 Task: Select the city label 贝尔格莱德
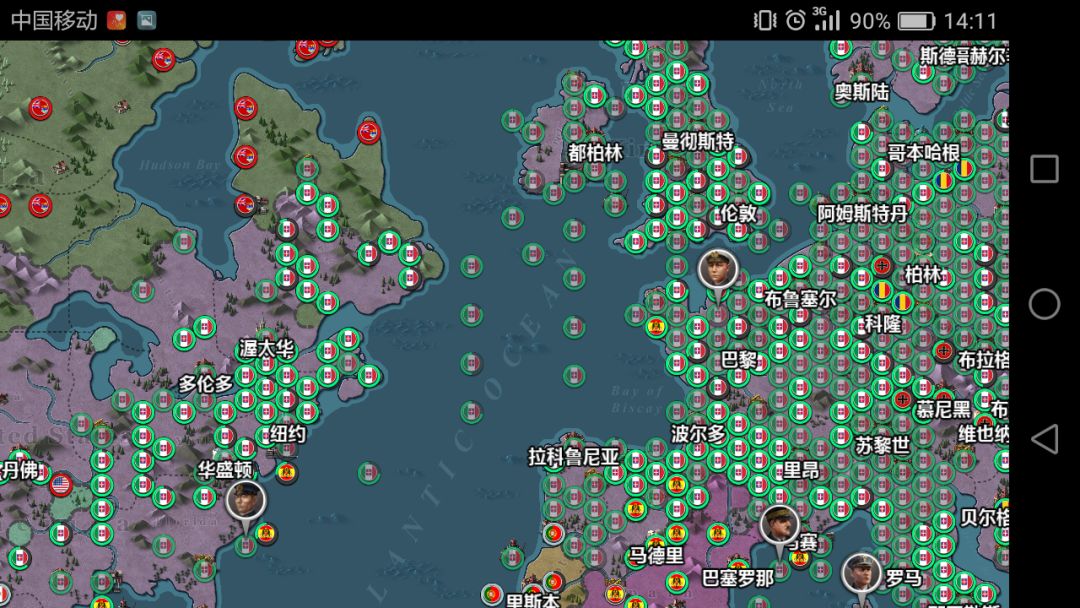tap(985, 517)
